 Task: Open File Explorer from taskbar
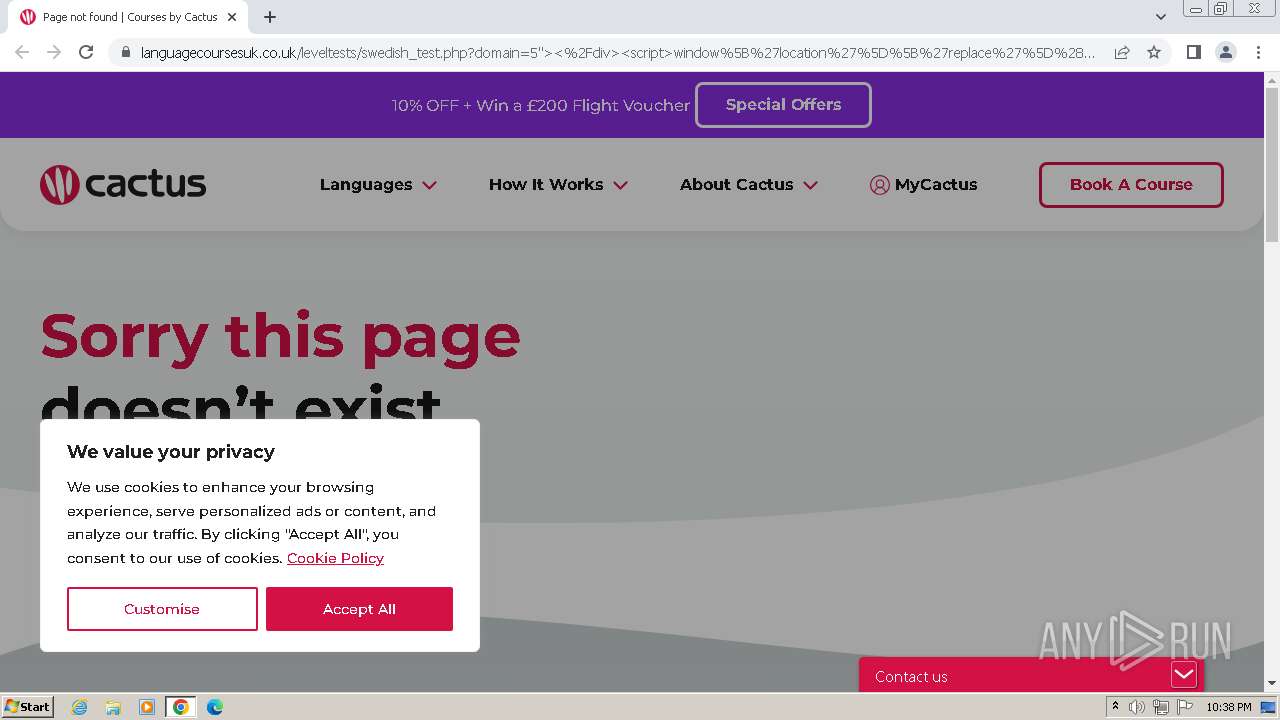click(x=113, y=707)
